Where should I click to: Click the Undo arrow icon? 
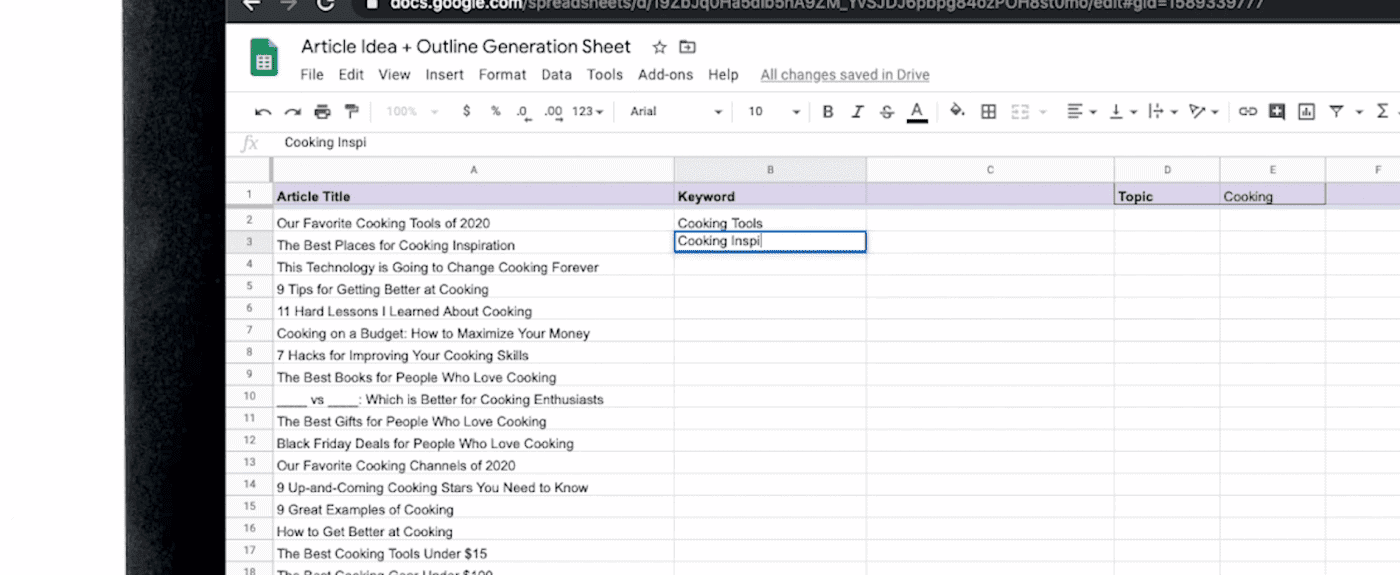click(263, 112)
